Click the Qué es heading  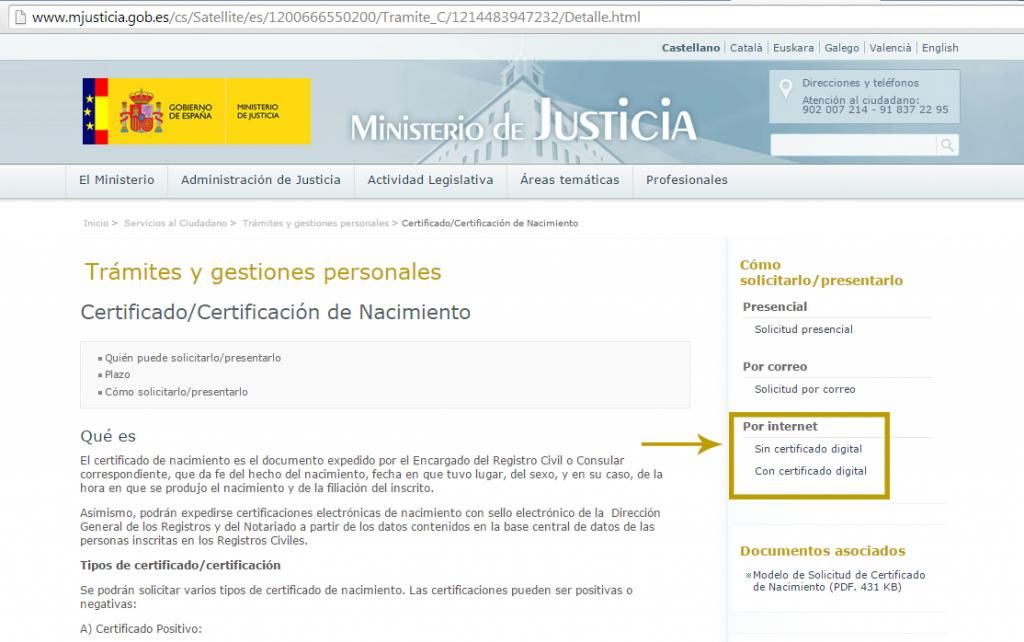click(x=108, y=436)
